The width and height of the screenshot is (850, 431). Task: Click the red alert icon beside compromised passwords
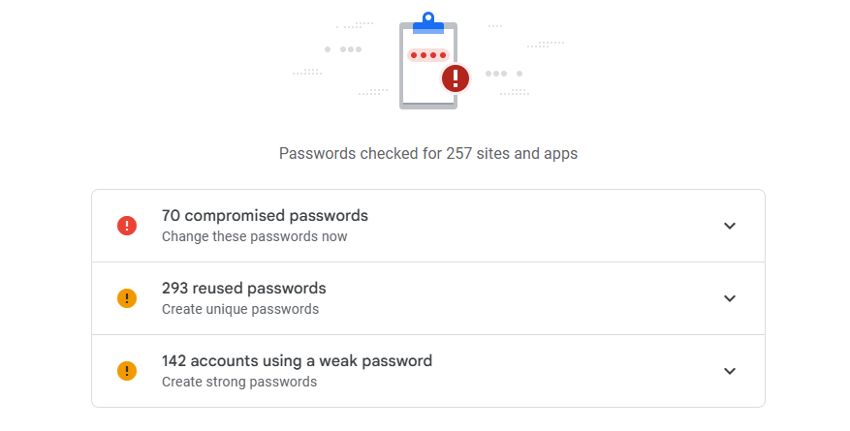[x=127, y=226]
